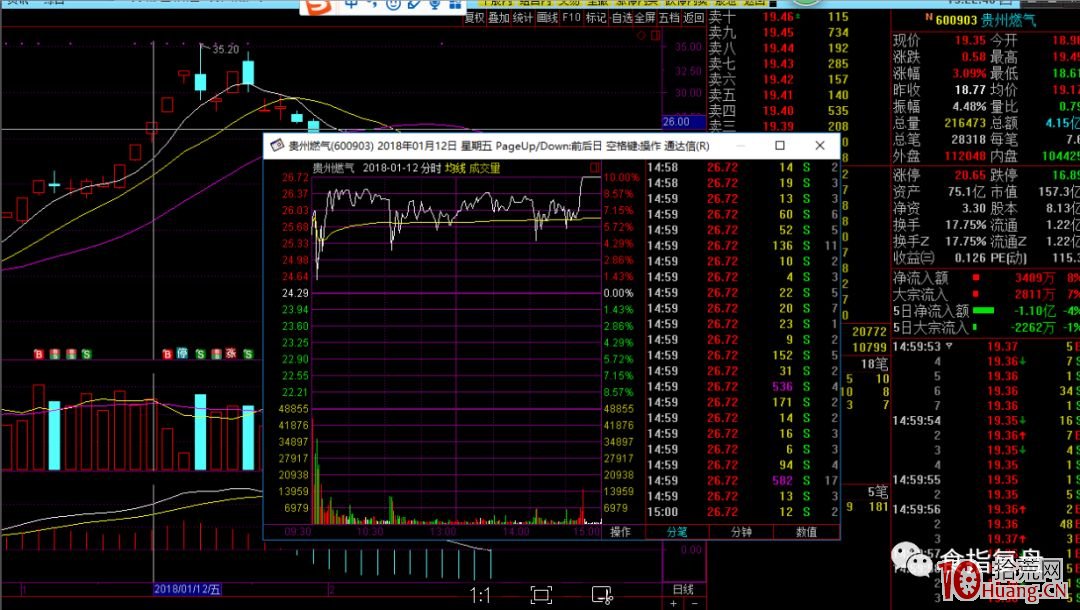
Task: Open the 操作 tab in popup
Action: (x=621, y=532)
